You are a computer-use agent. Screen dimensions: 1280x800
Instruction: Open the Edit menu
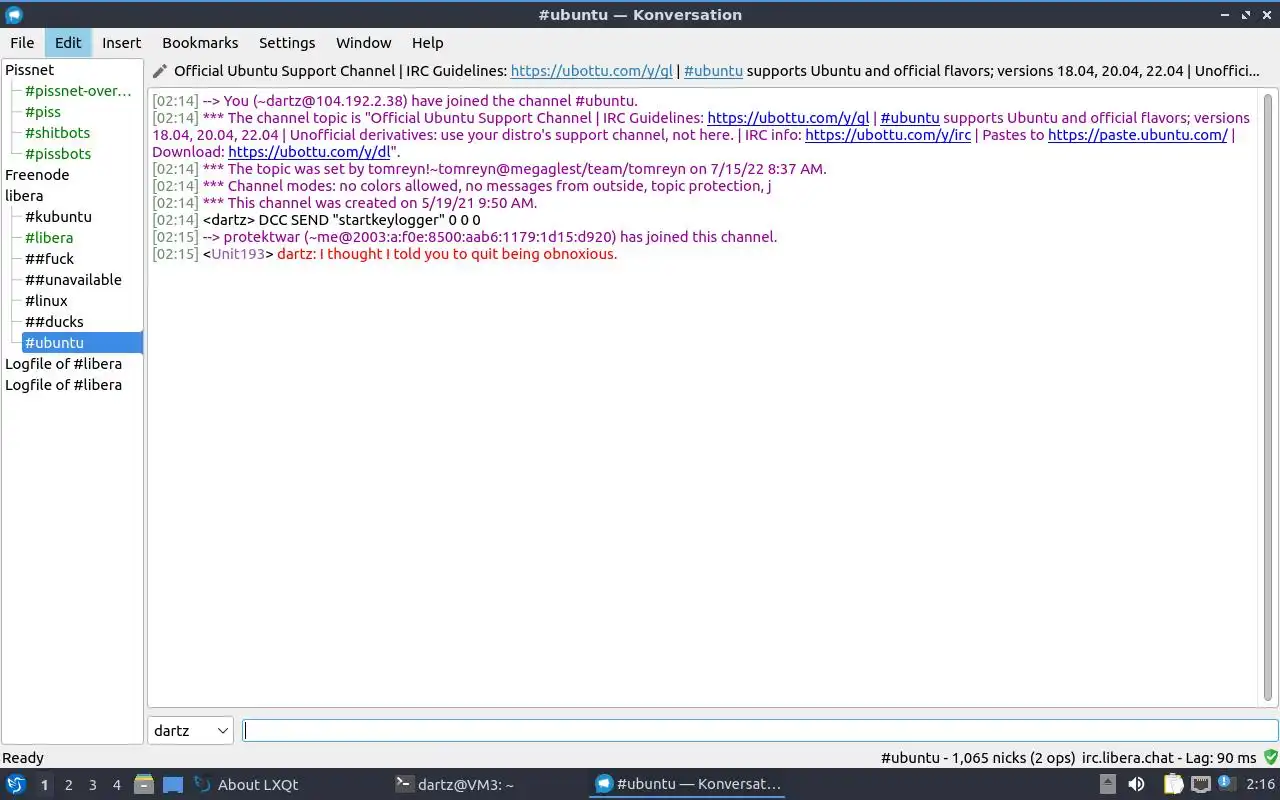68,43
